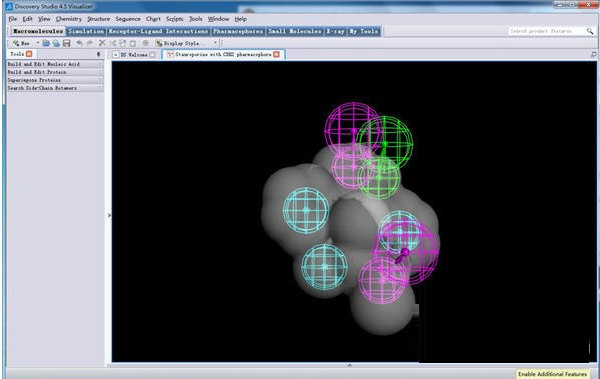Open the Help menu

click(241, 19)
